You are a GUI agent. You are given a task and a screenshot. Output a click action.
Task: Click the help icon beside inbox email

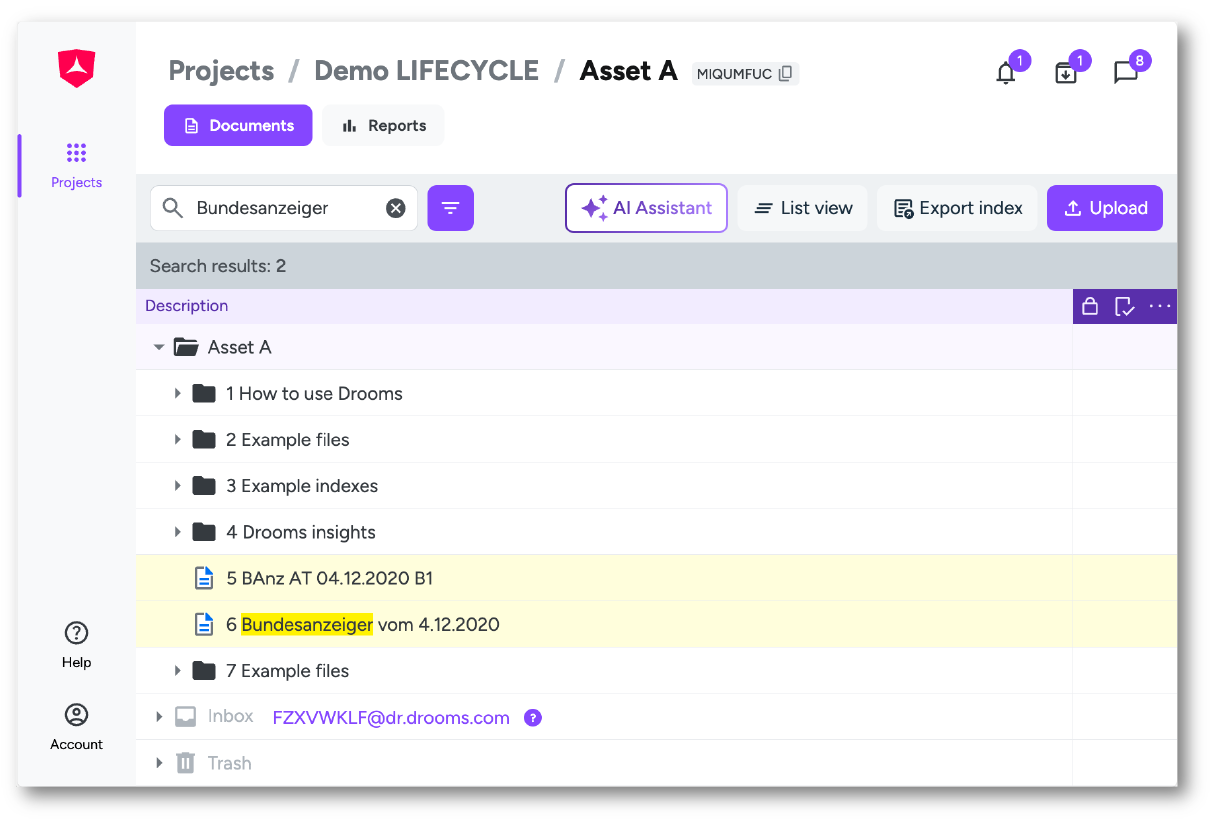point(533,717)
